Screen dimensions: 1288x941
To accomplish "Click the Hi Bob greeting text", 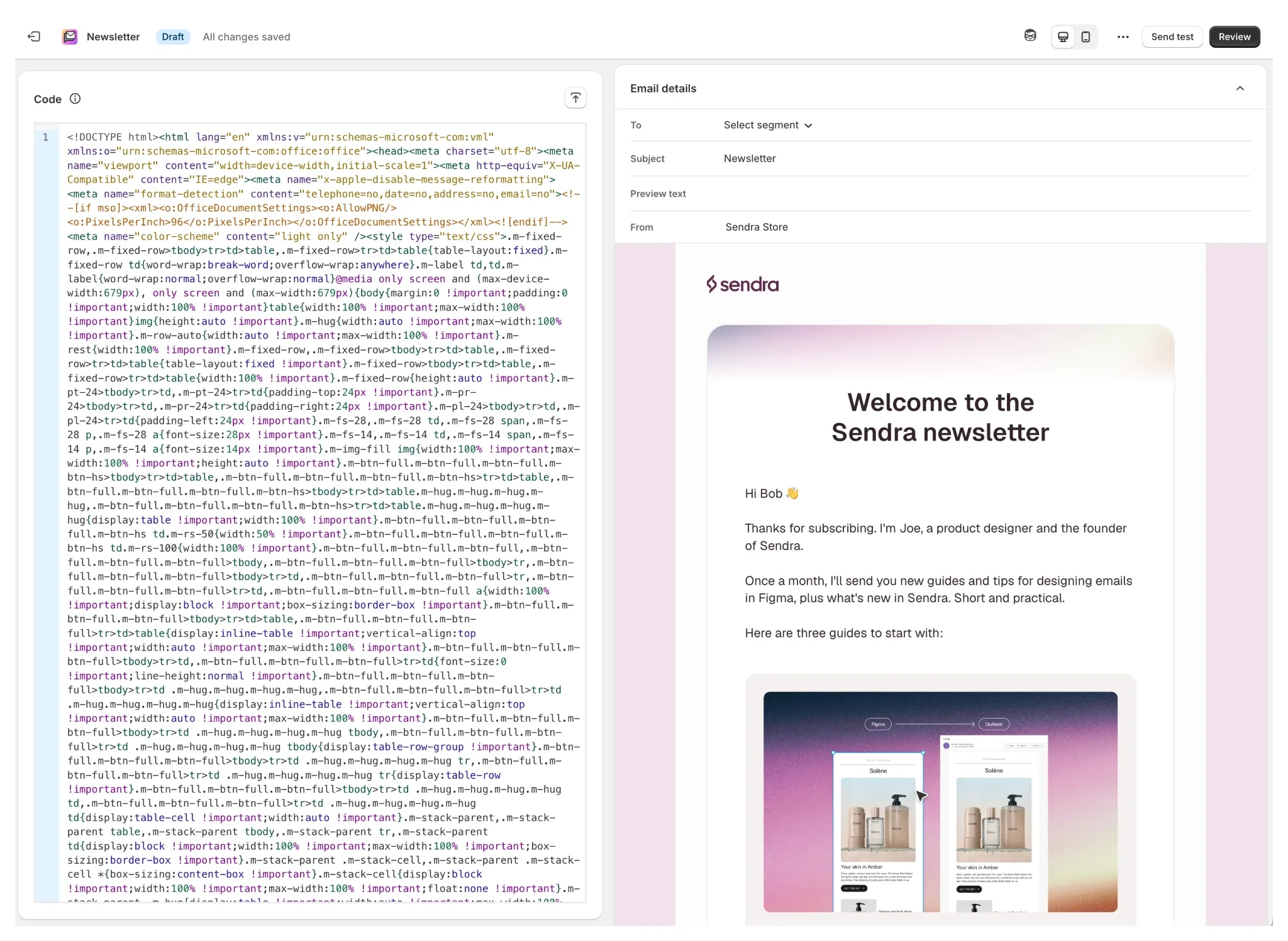I will click(x=771, y=493).
